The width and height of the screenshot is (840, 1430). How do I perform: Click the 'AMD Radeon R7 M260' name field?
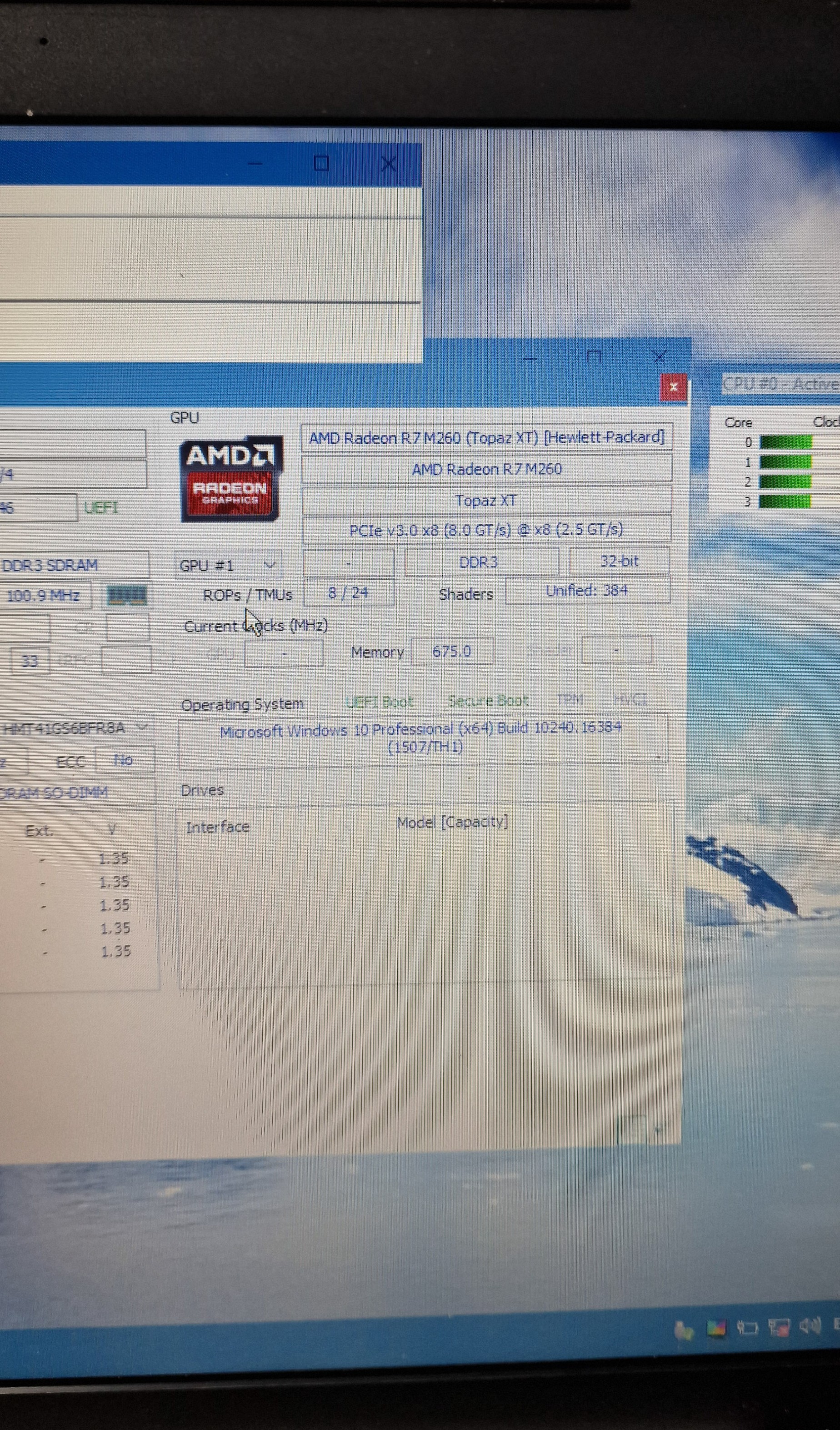pyautogui.click(x=487, y=469)
